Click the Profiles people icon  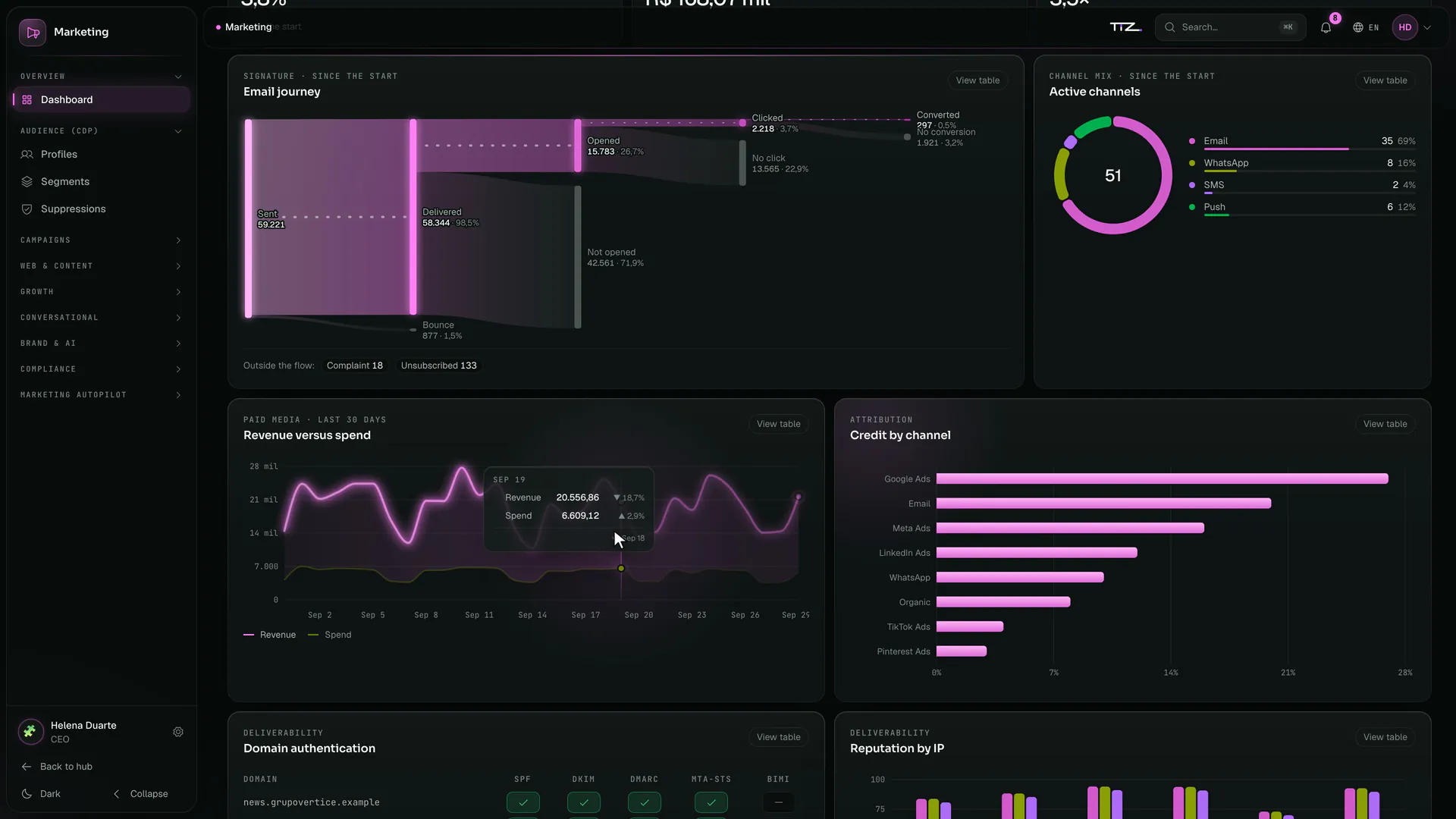point(27,154)
